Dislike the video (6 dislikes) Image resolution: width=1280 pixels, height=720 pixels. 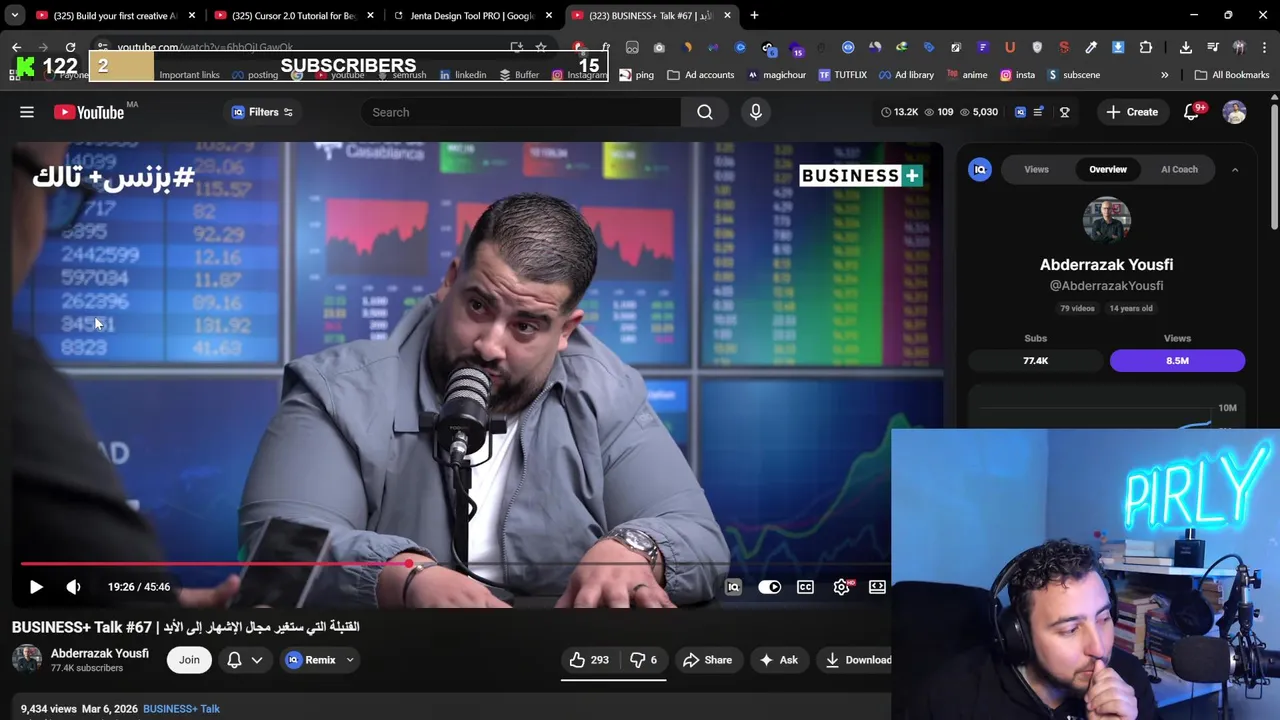[x=644, y=660]
